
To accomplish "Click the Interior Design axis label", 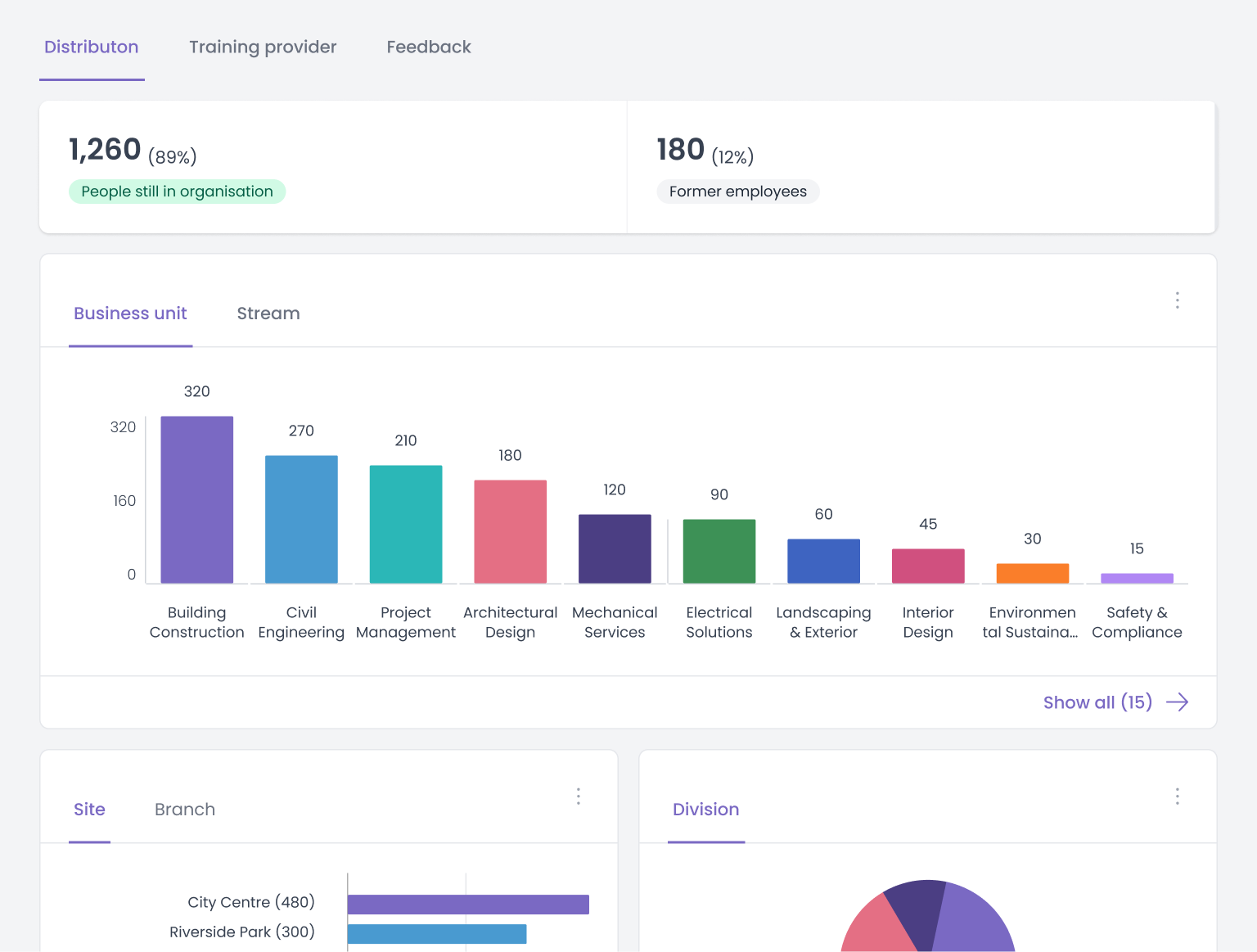I will [x=928, y=622].
